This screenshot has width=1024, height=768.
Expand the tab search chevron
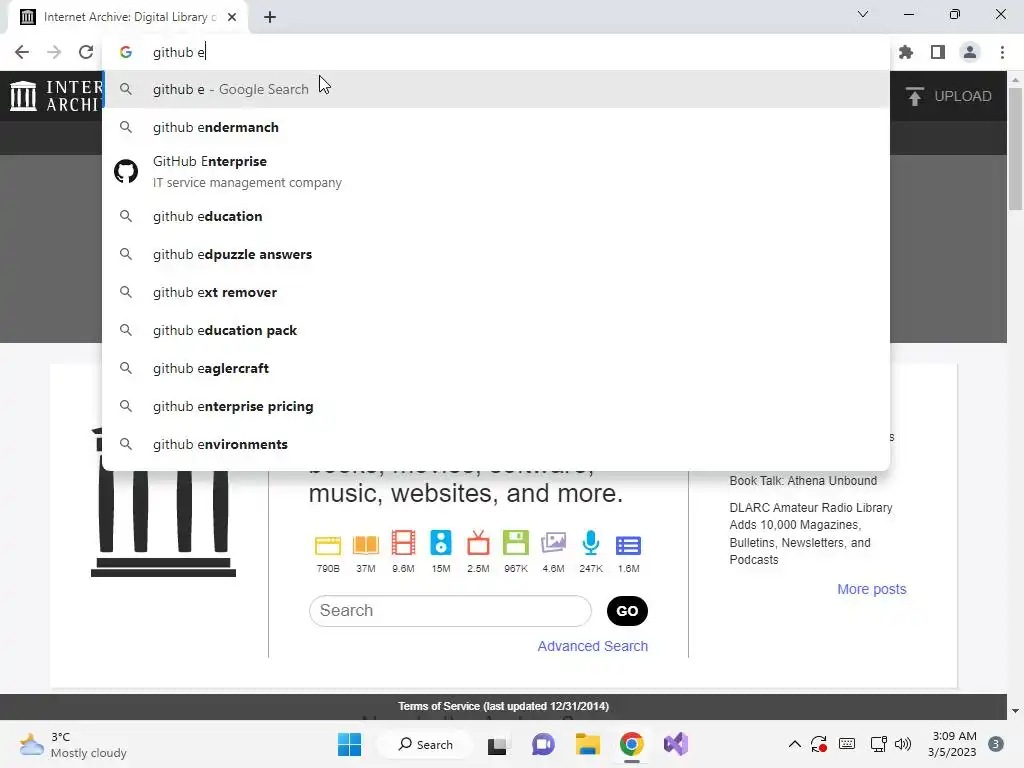[863, 14]
